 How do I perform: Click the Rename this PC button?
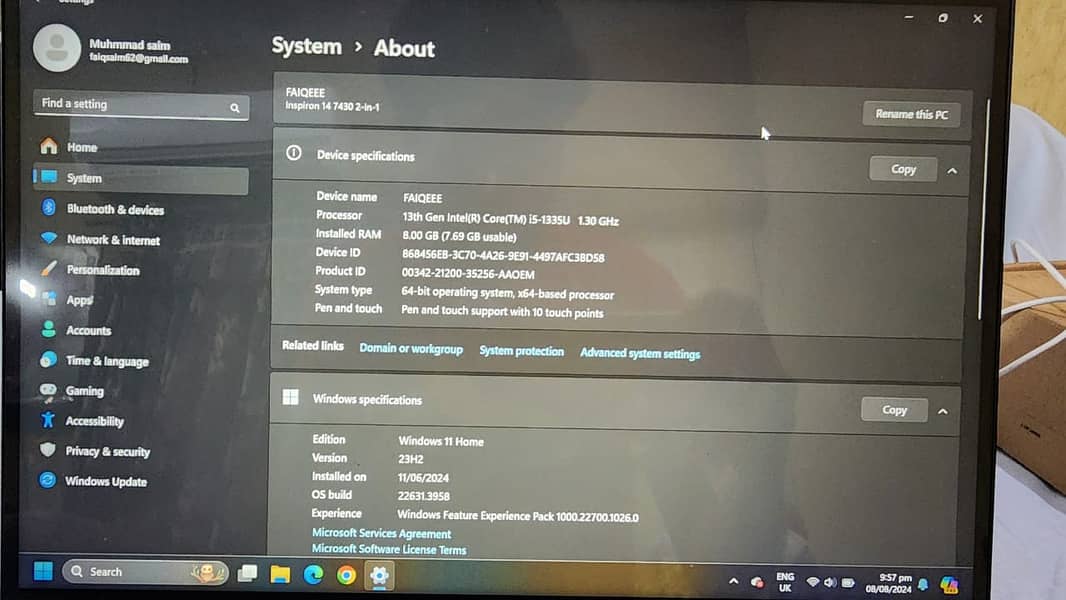pyautogui.click(x=910, y=114)
